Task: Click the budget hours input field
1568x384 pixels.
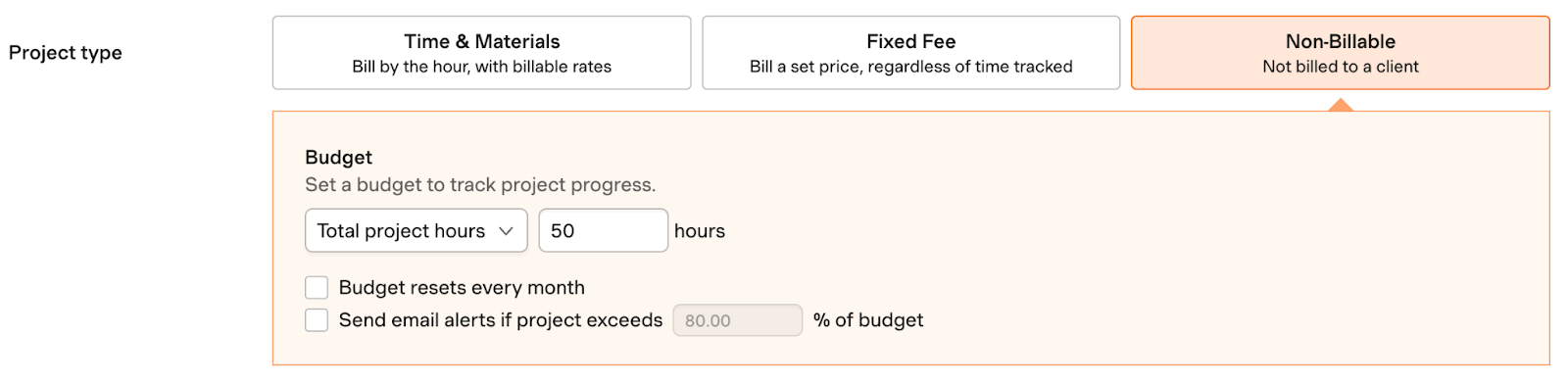Action: coord(603,230)
